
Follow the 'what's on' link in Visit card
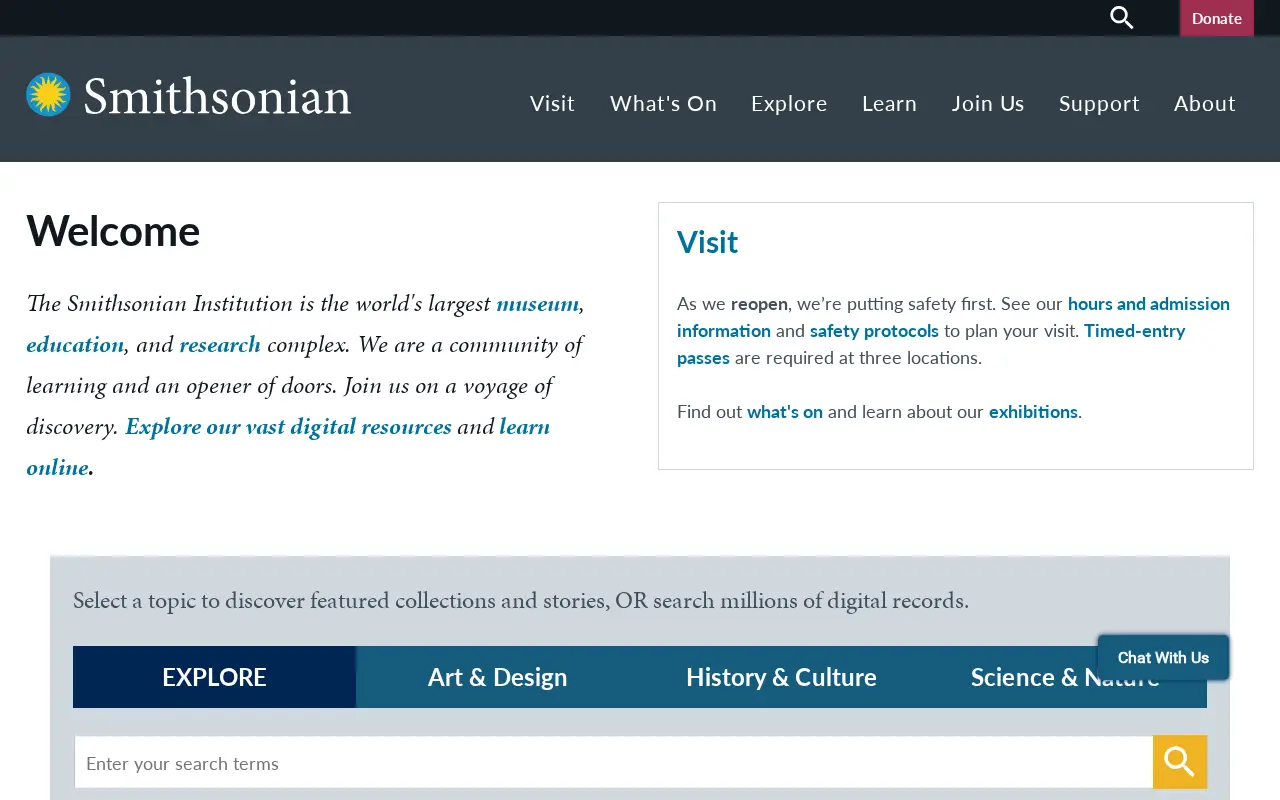click(x=785, y=411)
